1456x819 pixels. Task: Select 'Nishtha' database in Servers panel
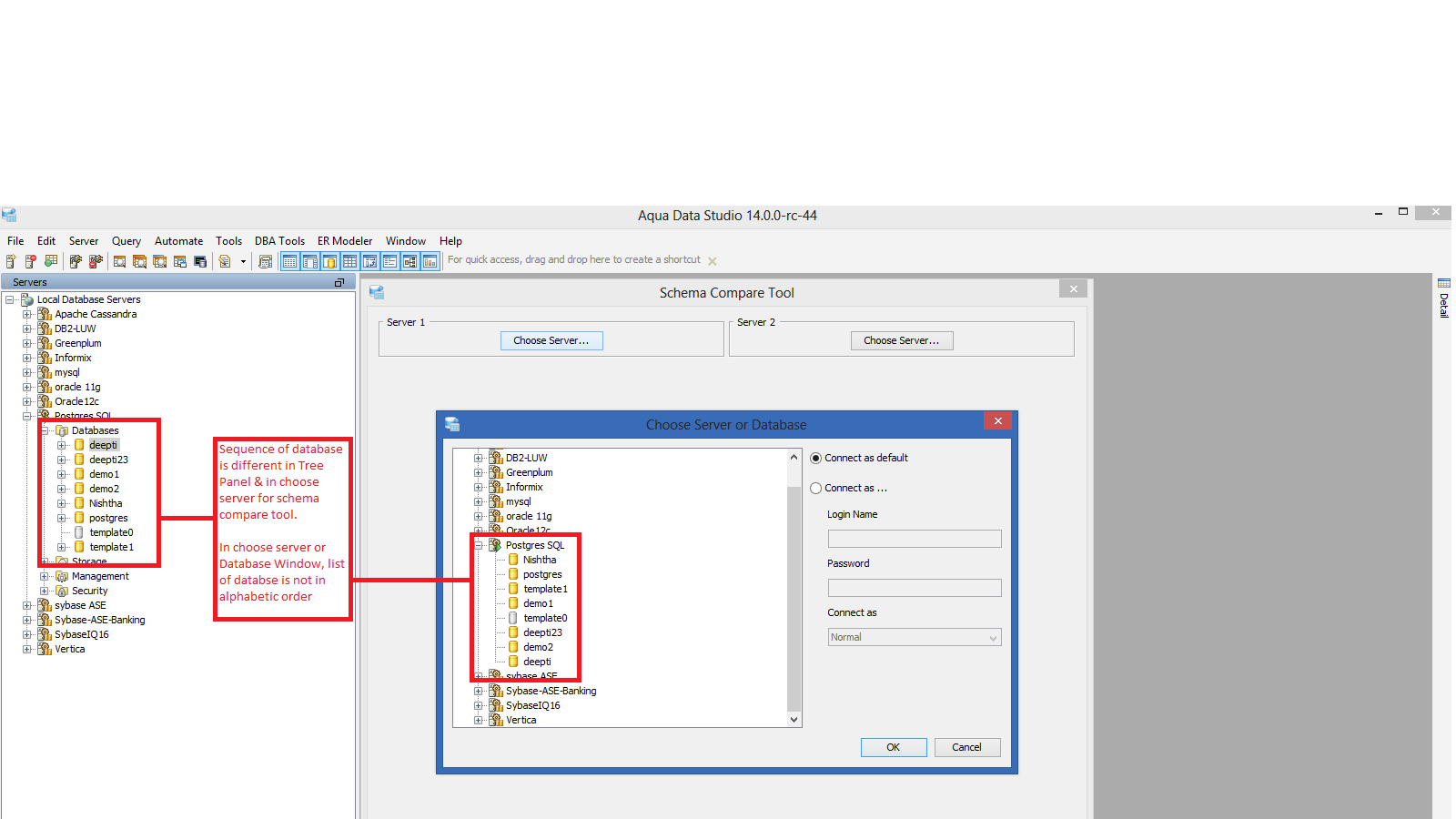(x=106, y=503)
